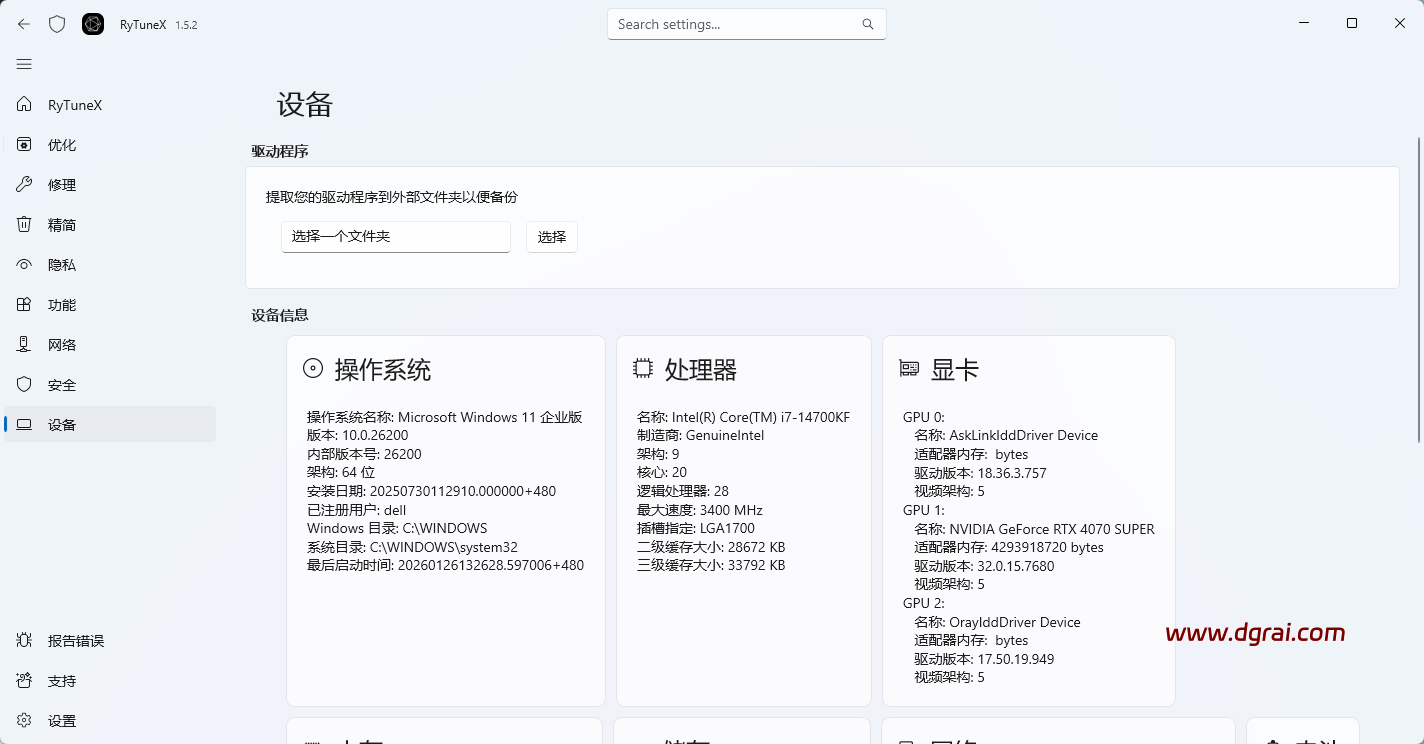The width and height of the screenshot is (1424, 744).
Task: Click the 选择 folder picker button
Action: click(551, 237)
